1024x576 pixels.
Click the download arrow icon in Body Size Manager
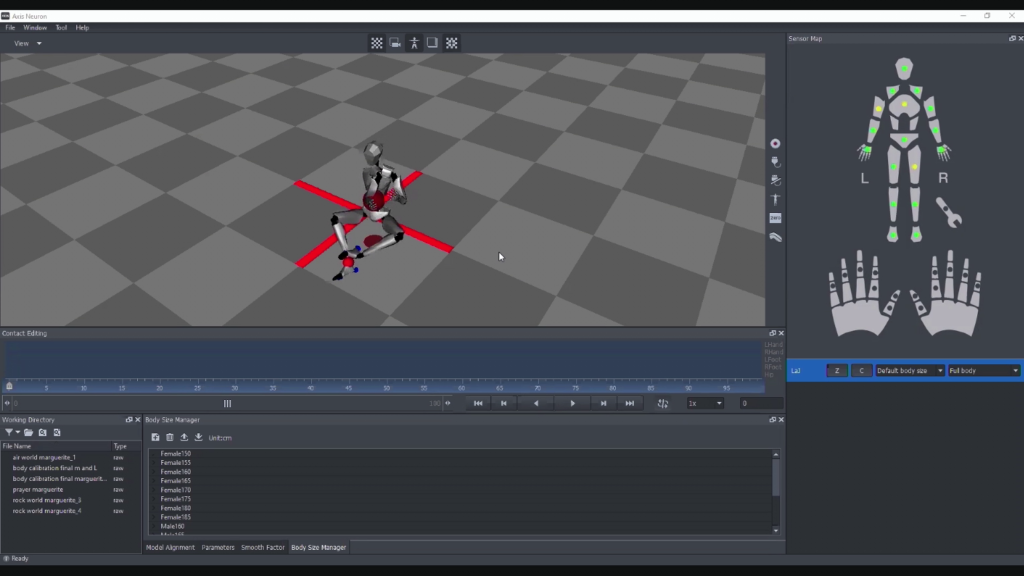pos(199,438)
